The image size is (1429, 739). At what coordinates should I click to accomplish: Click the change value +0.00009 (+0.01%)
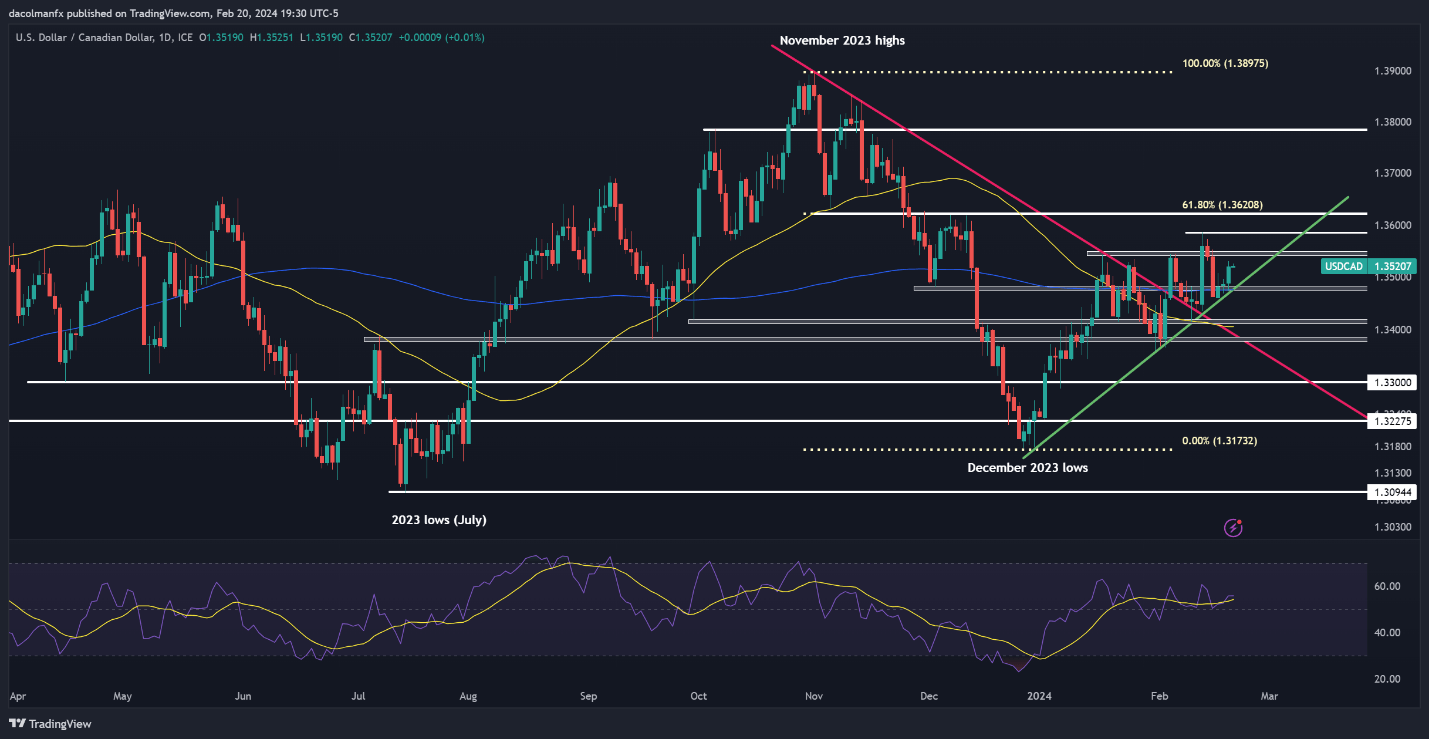click(x=440, y=38)
